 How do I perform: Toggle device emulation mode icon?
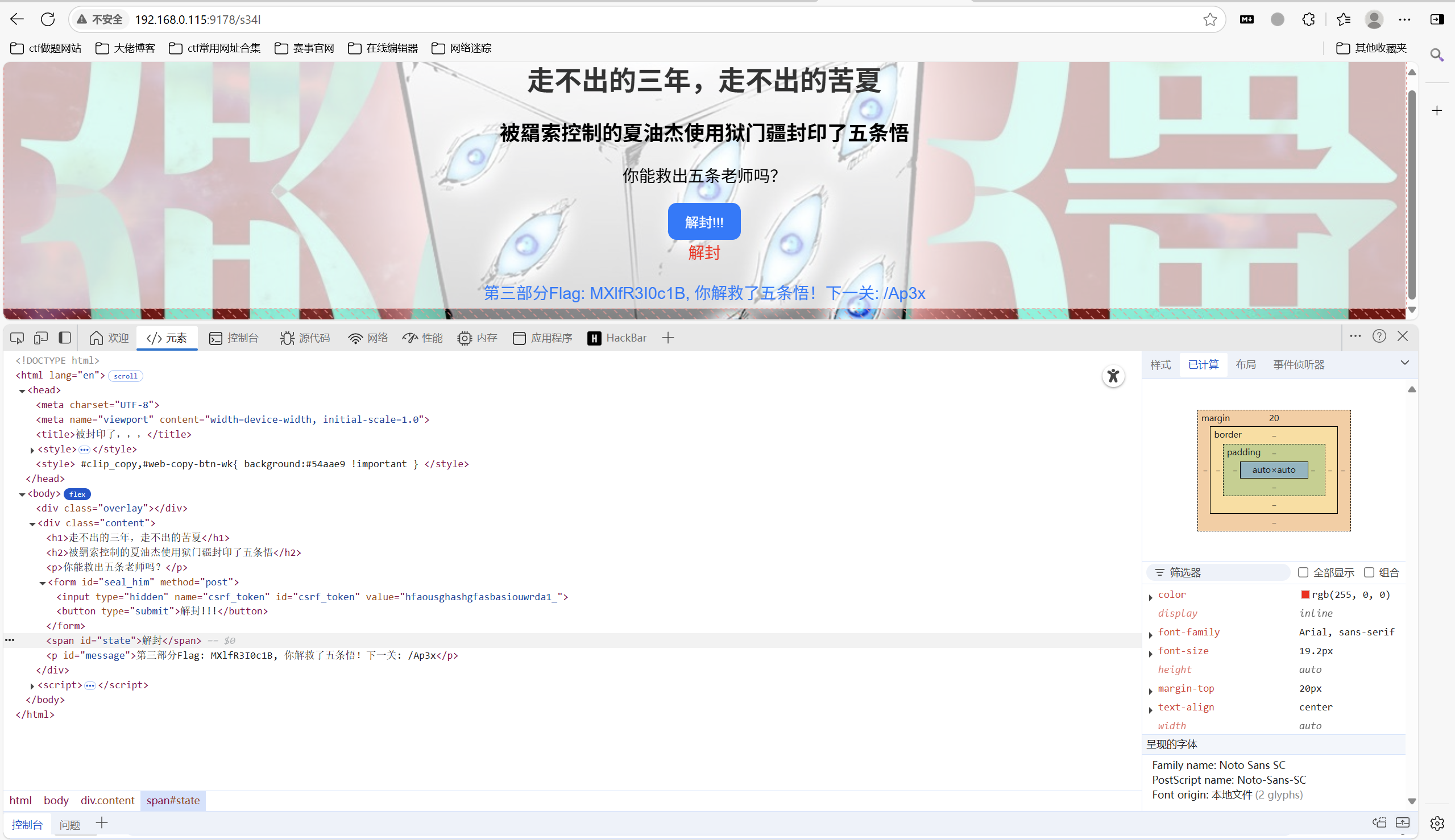click(40, 338)
